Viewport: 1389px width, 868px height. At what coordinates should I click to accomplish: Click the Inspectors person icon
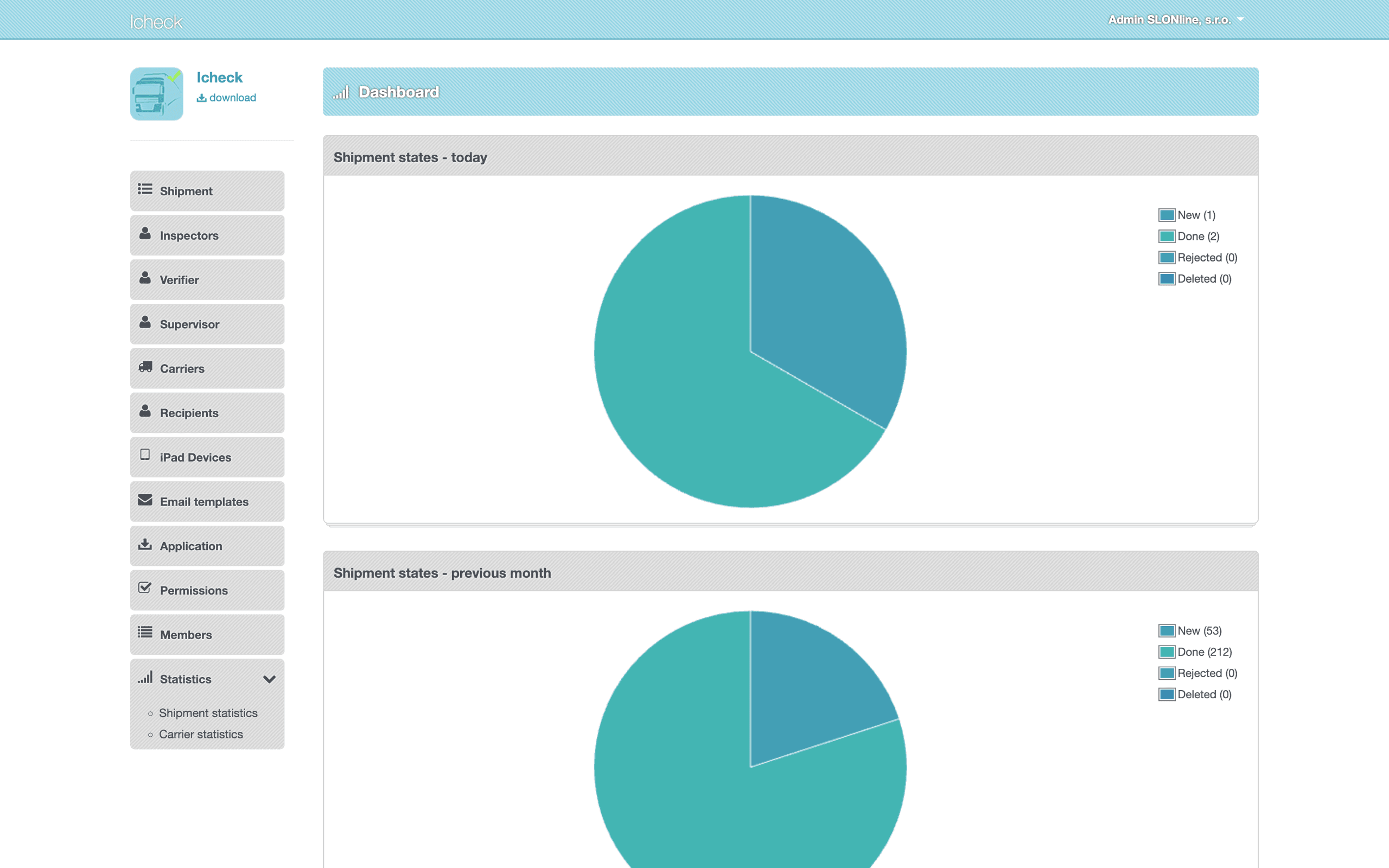click(145, 234)
